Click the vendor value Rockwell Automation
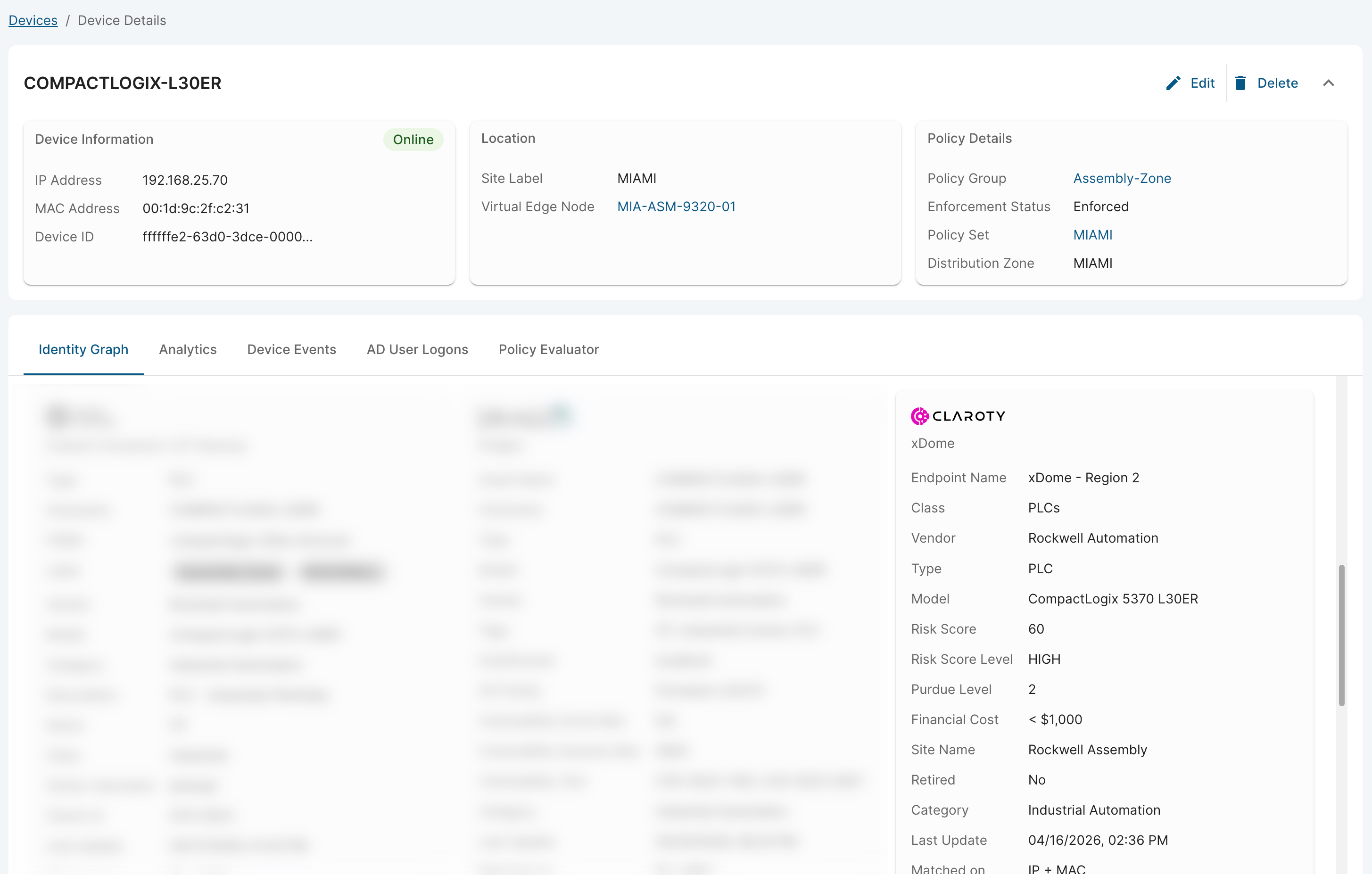 pos(1093,538)
